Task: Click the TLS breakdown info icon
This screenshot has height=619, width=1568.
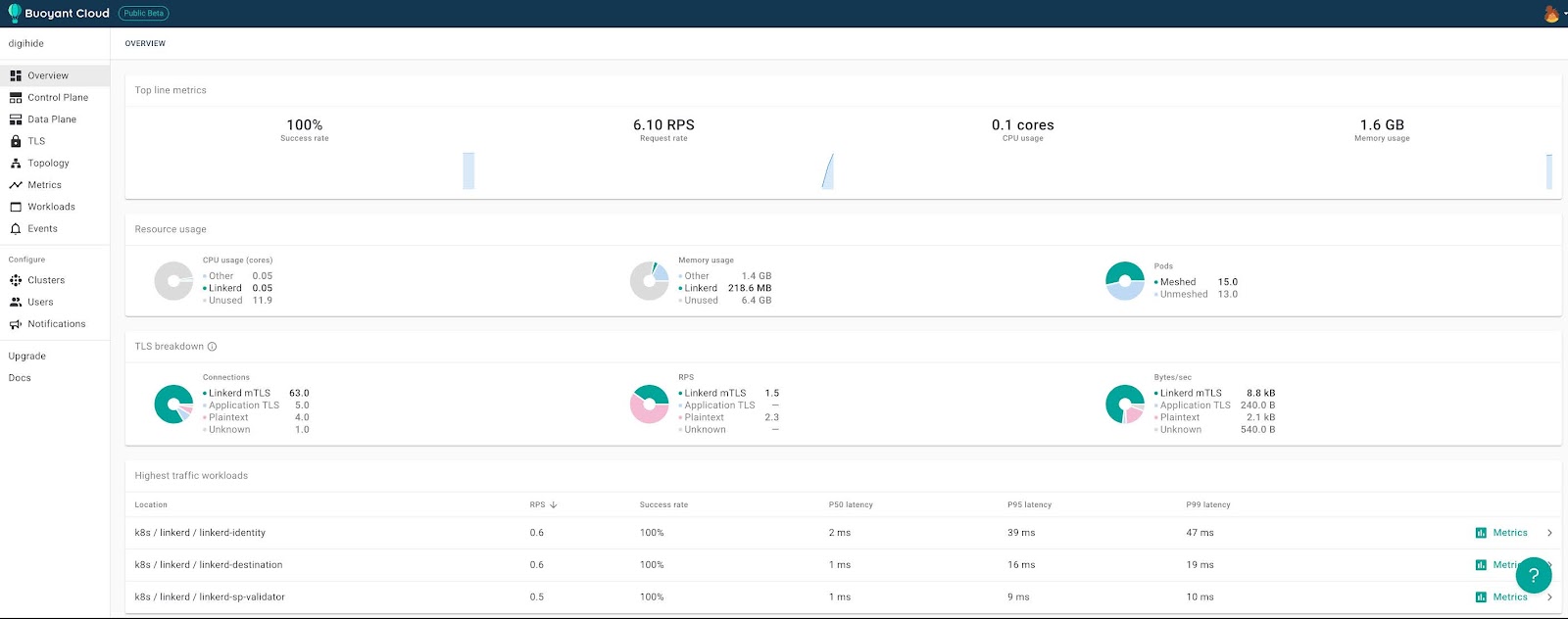Action: [212, 347]
